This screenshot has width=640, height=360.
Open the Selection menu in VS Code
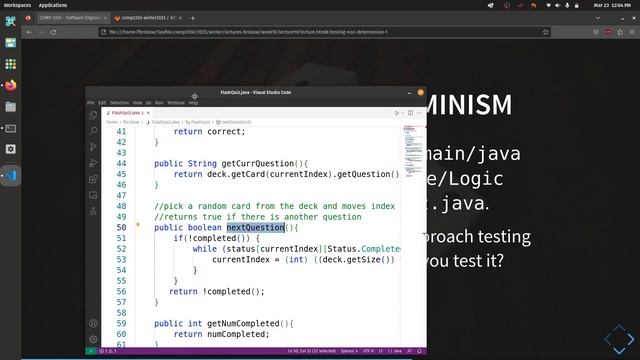pos(119,103)
